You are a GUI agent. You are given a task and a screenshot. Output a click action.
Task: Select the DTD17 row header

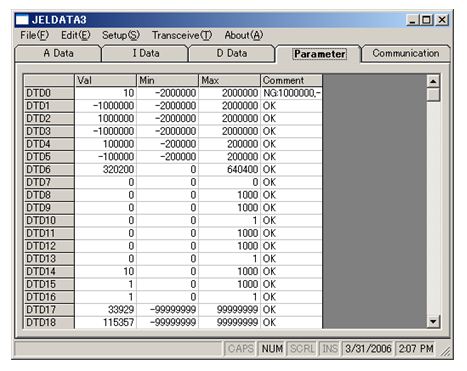pos(49,310)
